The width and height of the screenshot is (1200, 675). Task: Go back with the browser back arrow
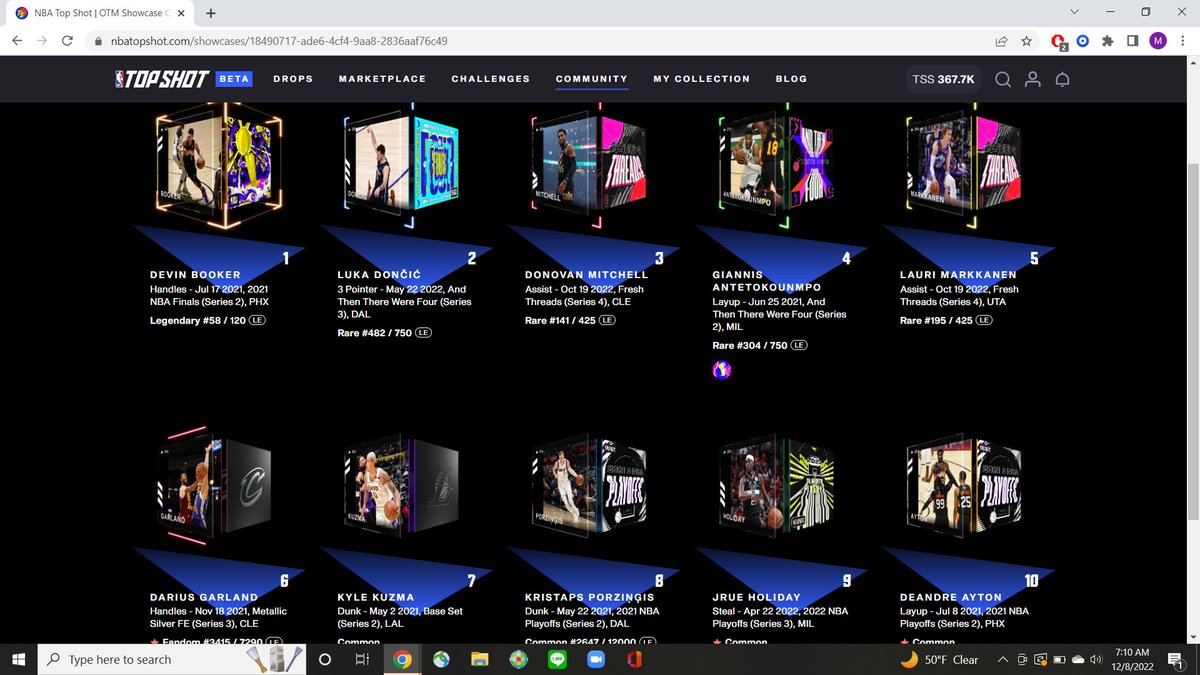pyautogui.click(x=16, y=41)
